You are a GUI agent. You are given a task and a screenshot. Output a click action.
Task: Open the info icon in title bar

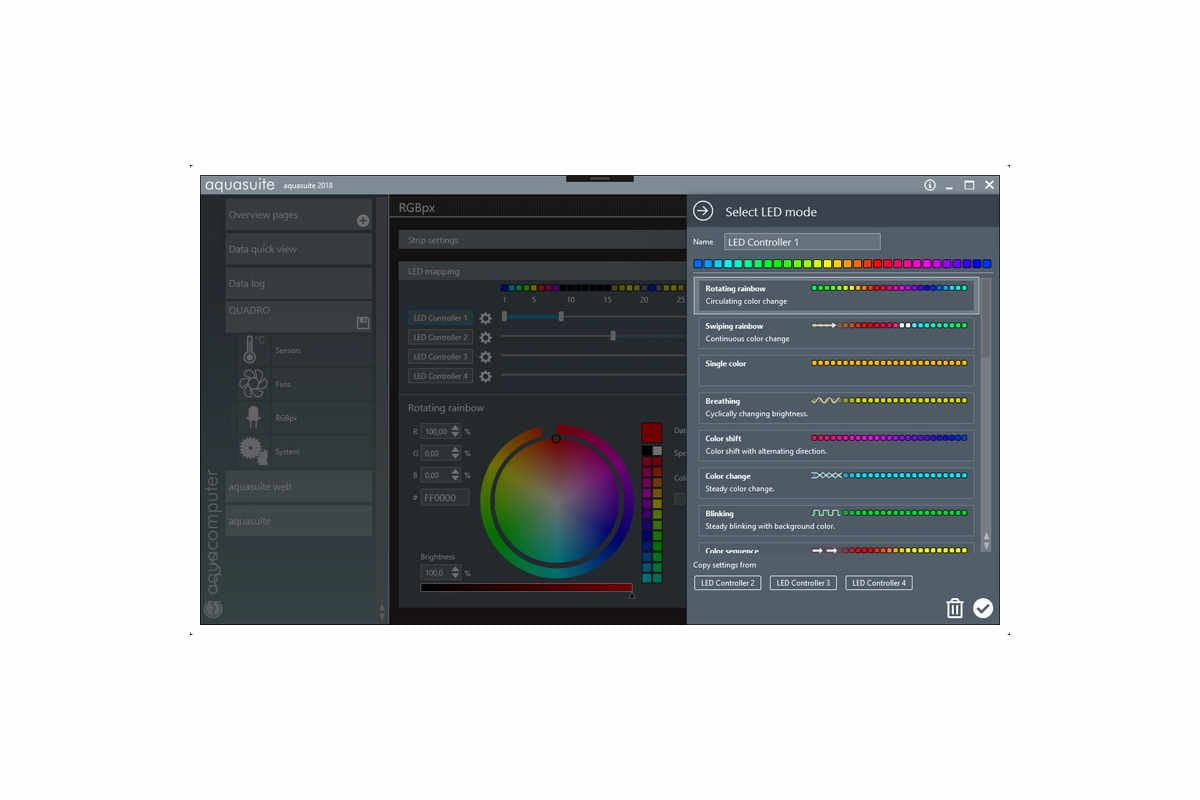(929, 185)
